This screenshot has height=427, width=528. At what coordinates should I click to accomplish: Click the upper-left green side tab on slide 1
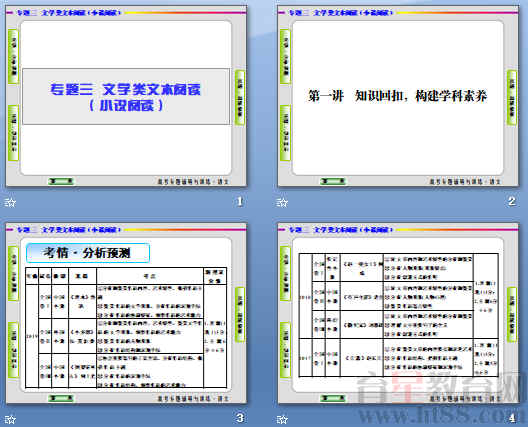pyautogui.click(x=13, y=56)
